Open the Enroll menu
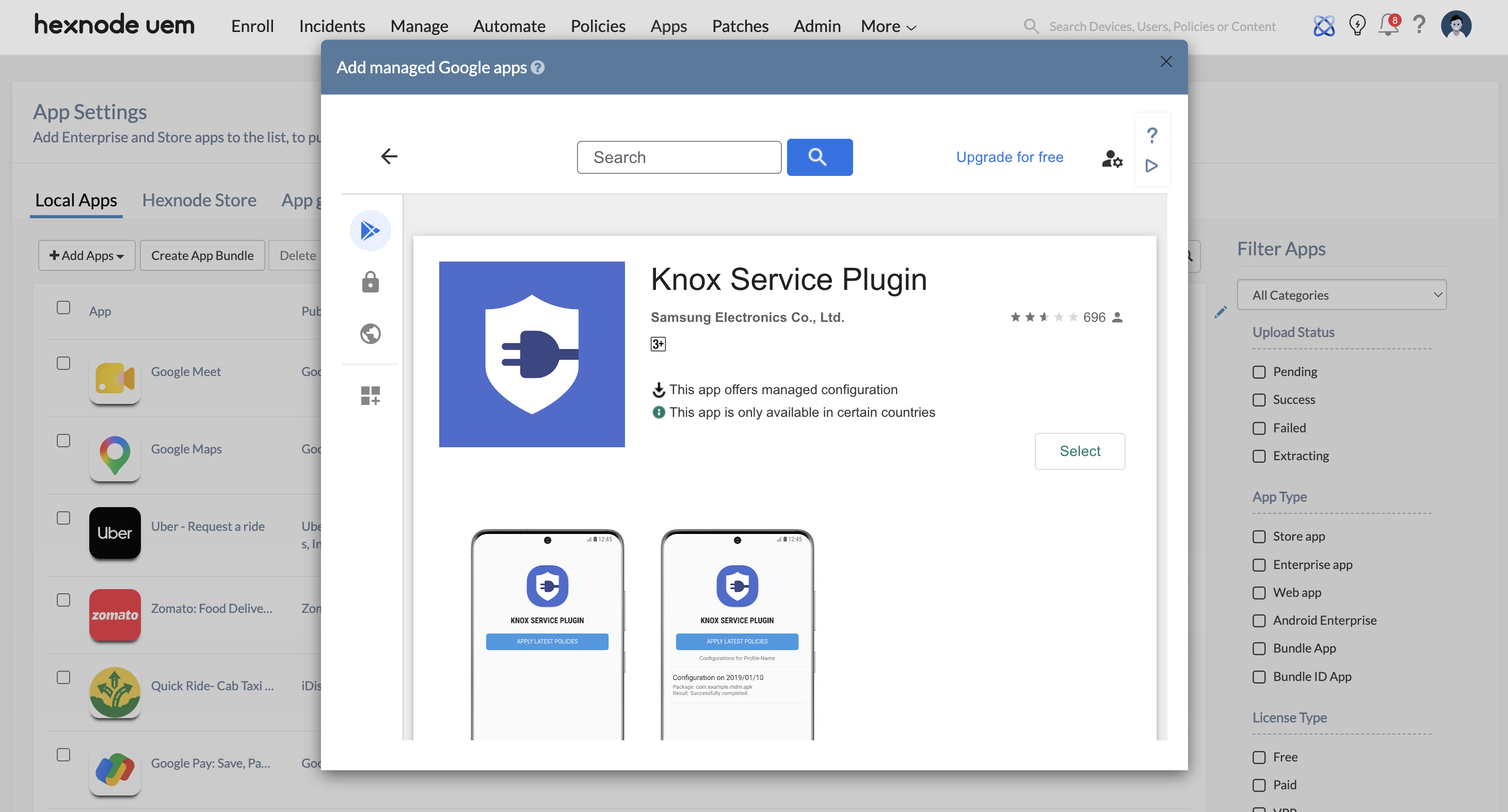The image size is (1508, 812). click(252, 26)
